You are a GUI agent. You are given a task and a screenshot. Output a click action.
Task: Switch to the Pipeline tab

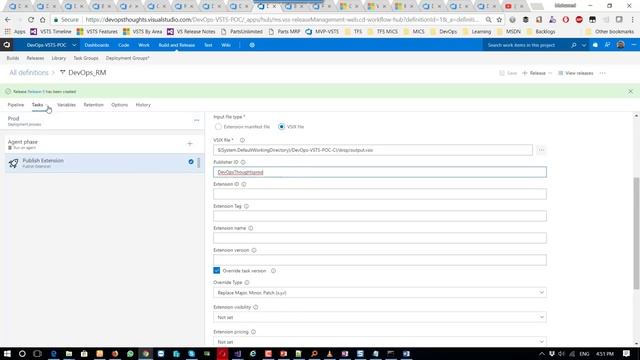pos(16,105)
